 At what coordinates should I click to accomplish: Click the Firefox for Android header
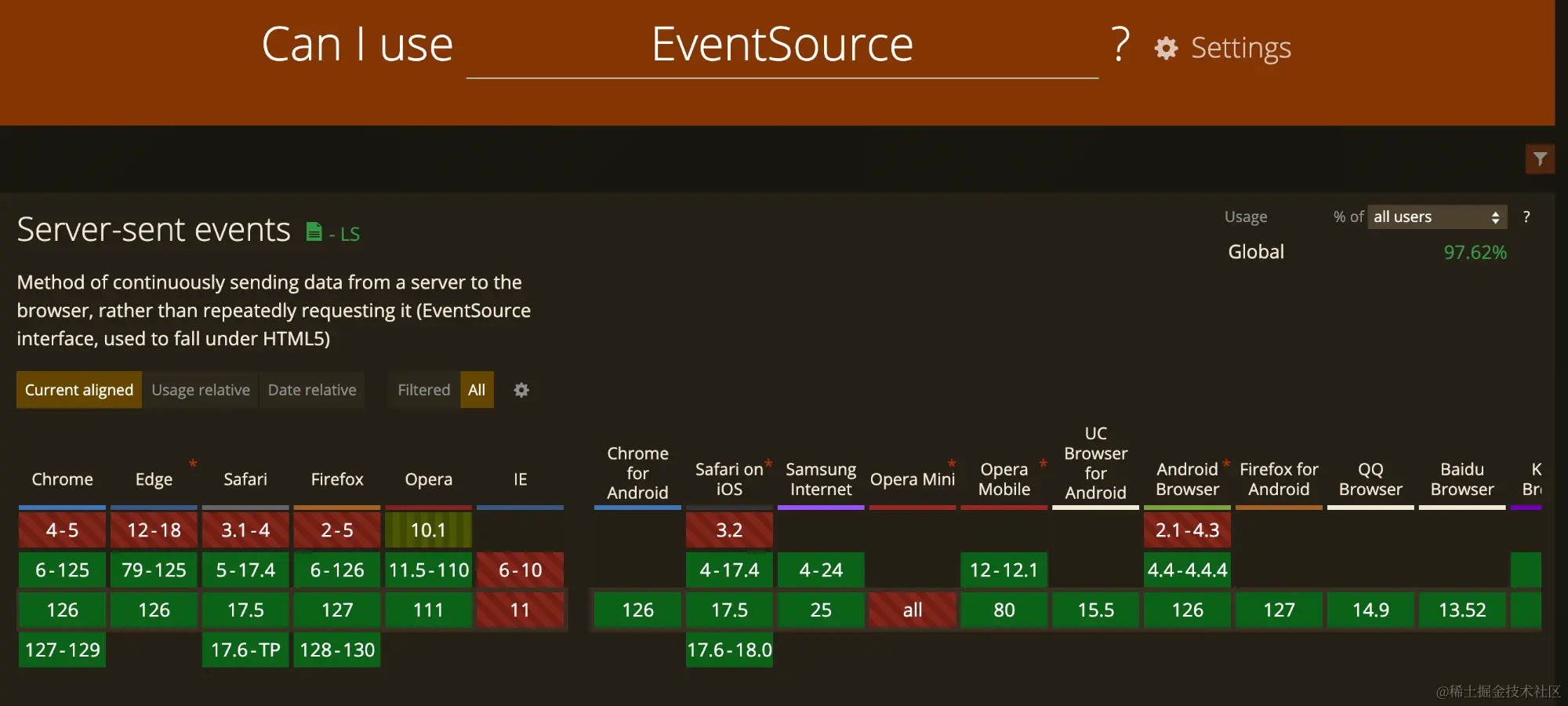coord(1279,479)
